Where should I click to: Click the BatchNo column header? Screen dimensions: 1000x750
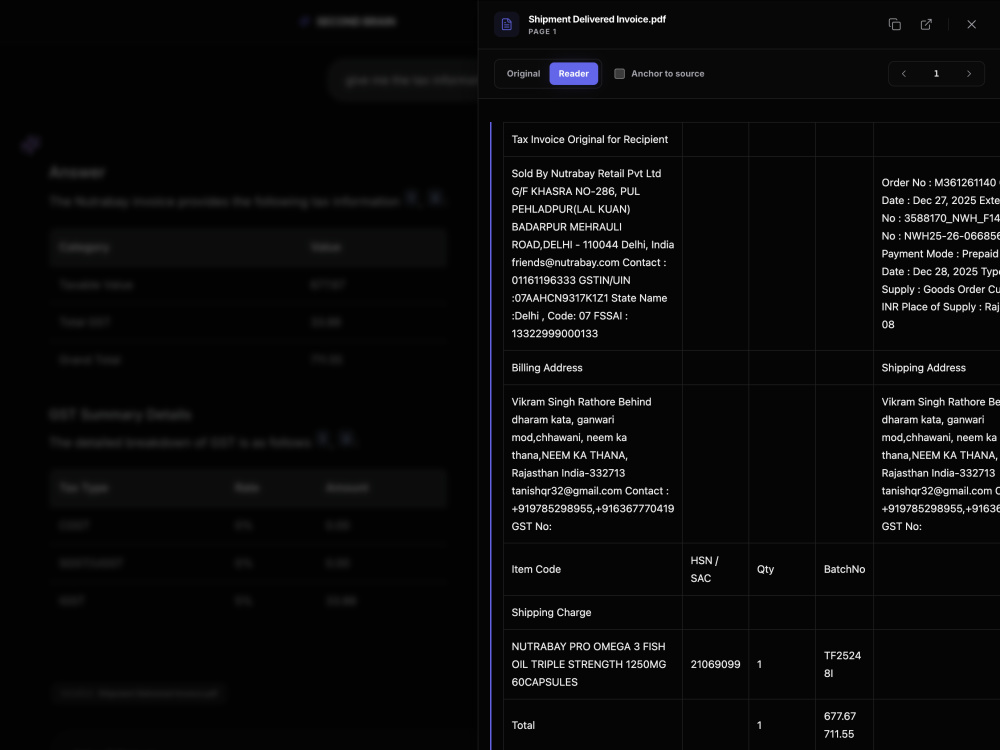[x=844, y=570]
